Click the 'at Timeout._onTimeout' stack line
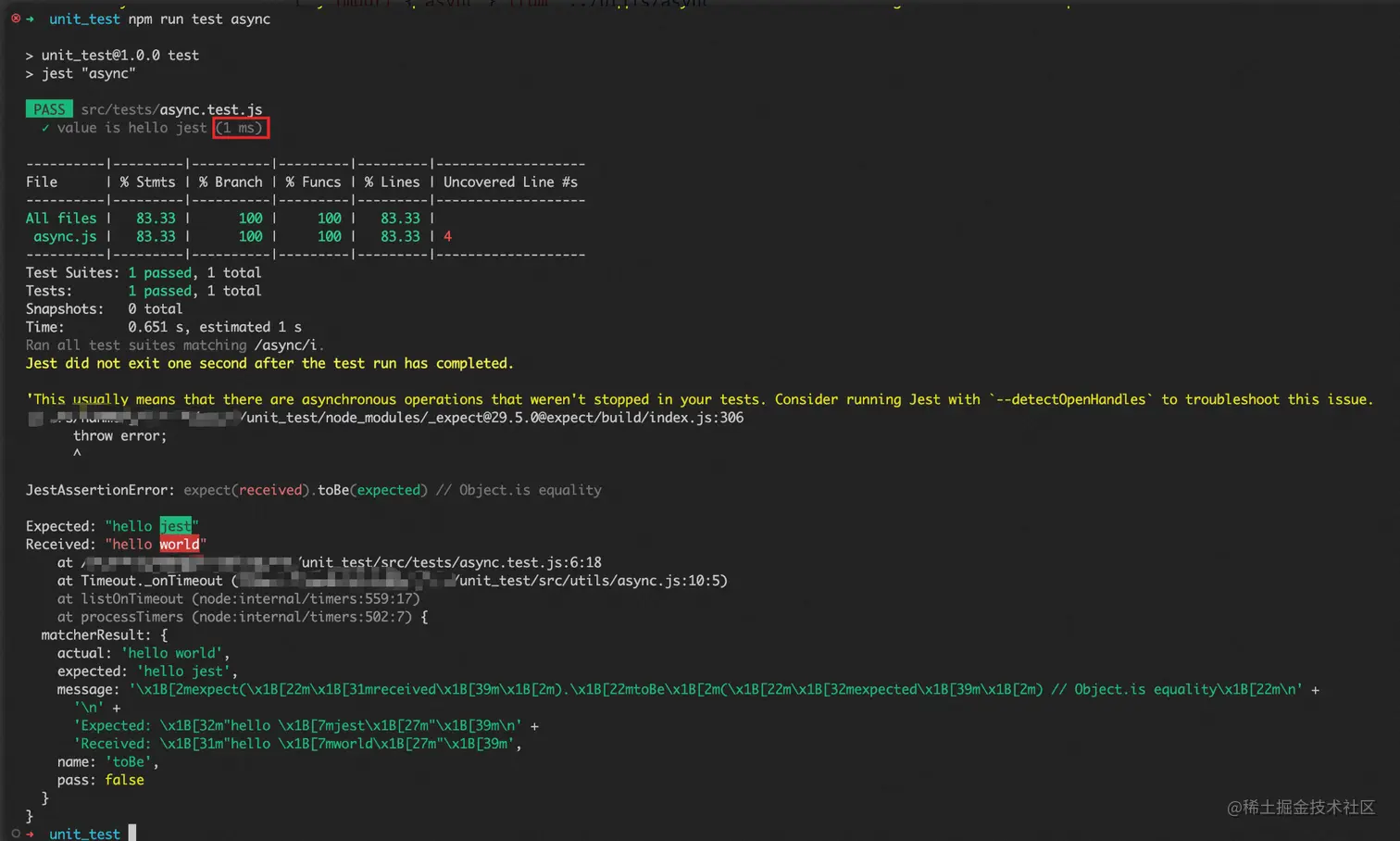This screenshot has width=1400, height=841. [x=393, y=581]
